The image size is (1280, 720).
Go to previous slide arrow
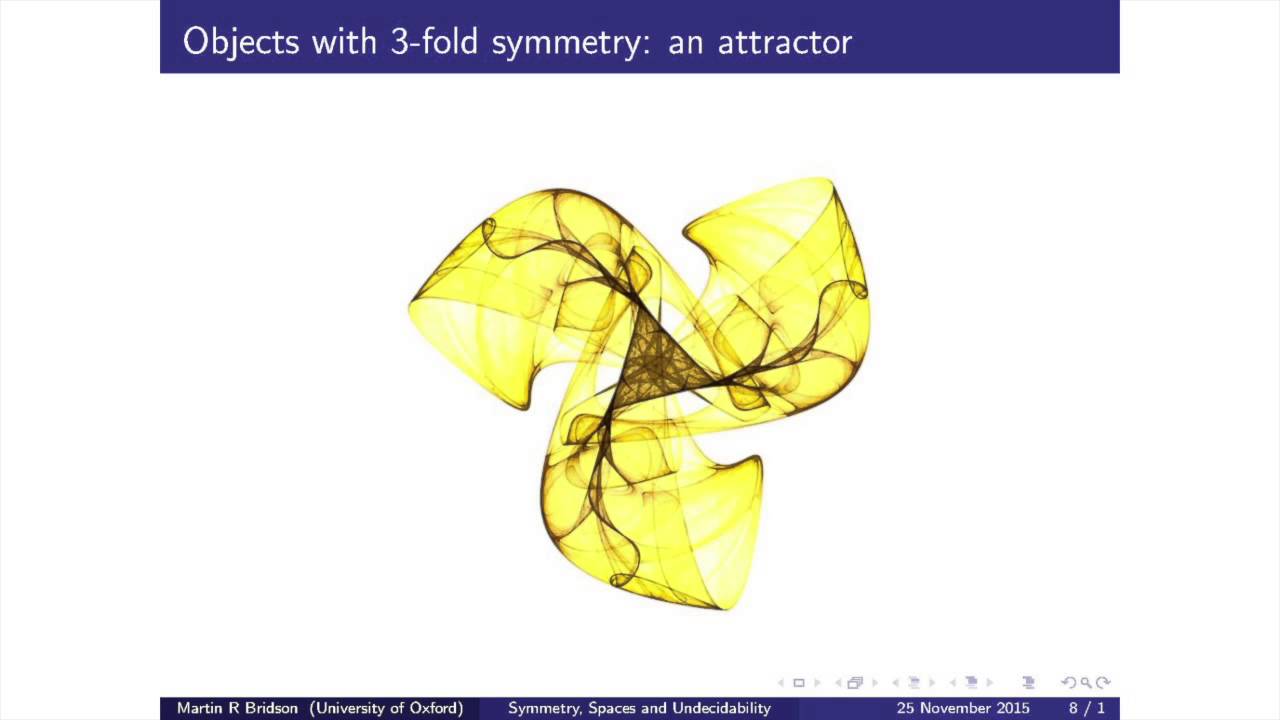click(x=781, y=683)
